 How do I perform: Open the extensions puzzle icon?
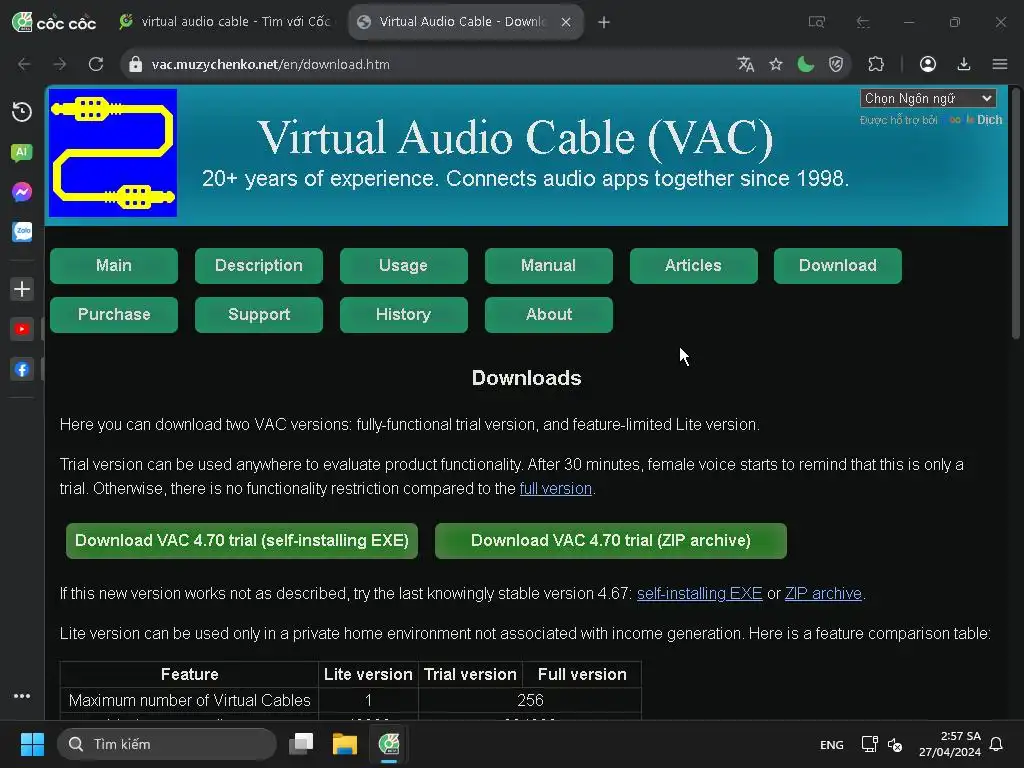[876, 64]
